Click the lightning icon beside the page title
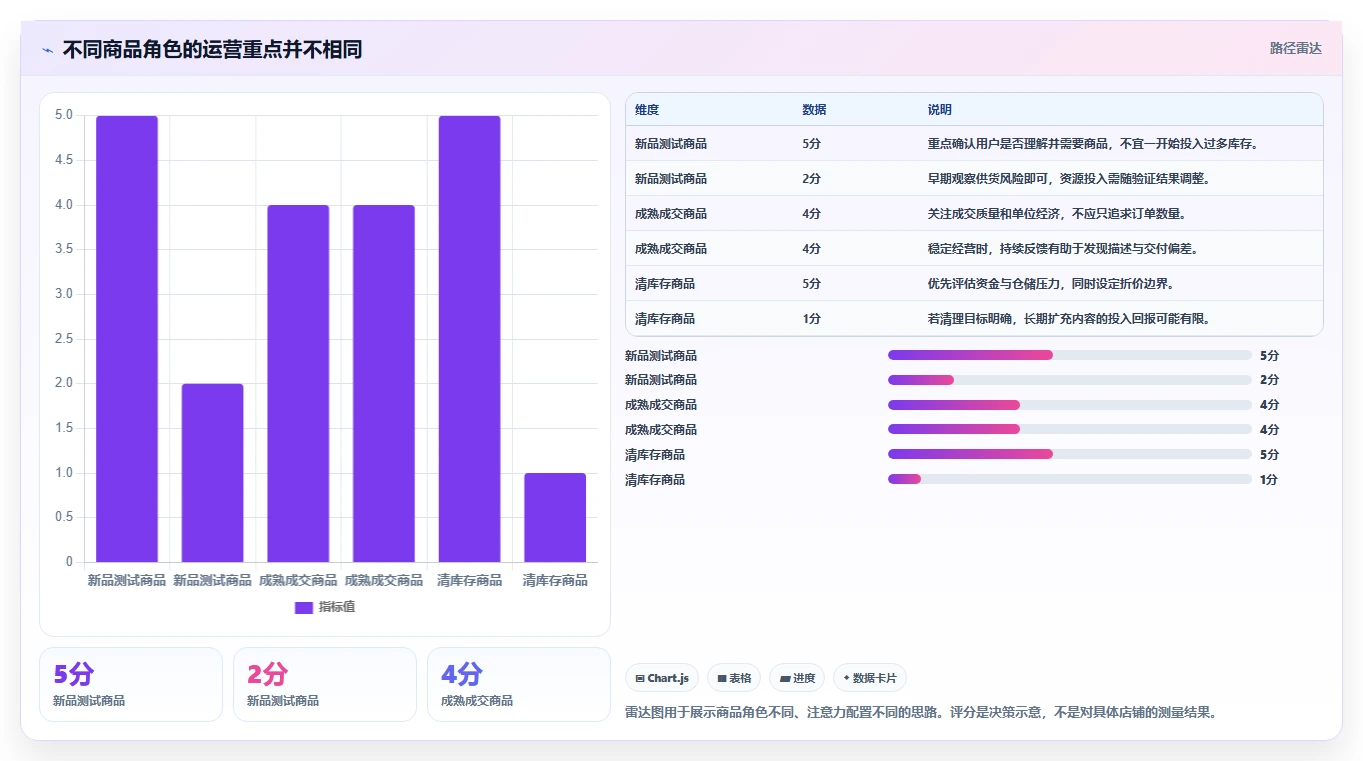1363x761 pixels. 48,50
